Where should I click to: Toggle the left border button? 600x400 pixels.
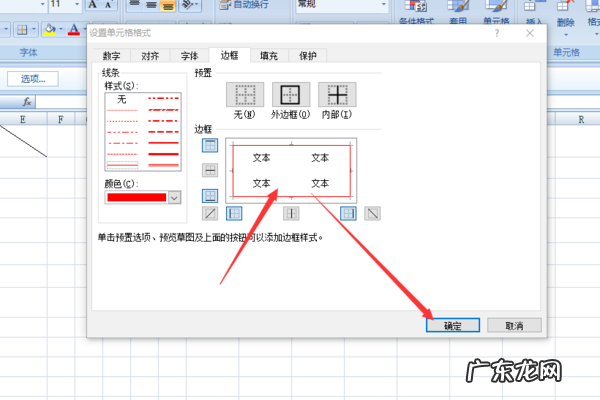click(234, 214)
